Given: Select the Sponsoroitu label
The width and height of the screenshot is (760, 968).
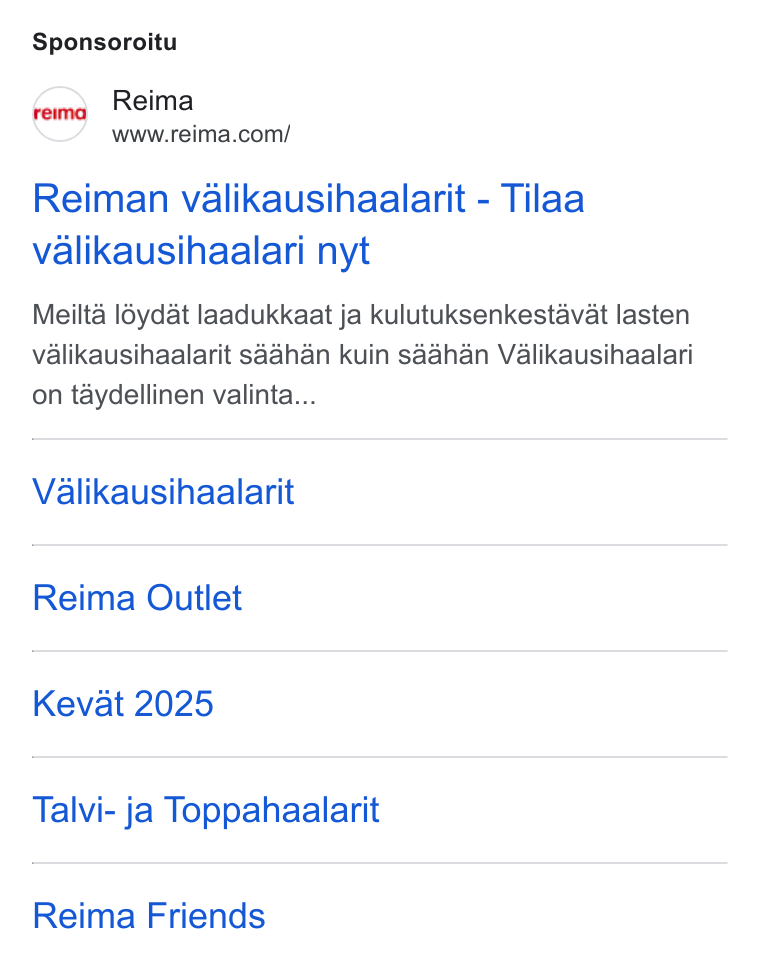Looking at the screenshot, I should coord(105,42).
